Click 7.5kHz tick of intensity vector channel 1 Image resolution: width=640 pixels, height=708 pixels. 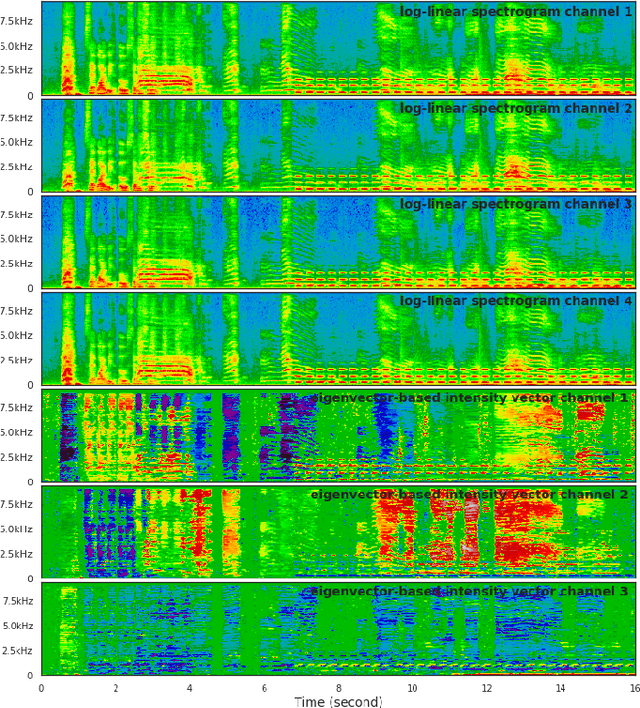coord(19,408)
